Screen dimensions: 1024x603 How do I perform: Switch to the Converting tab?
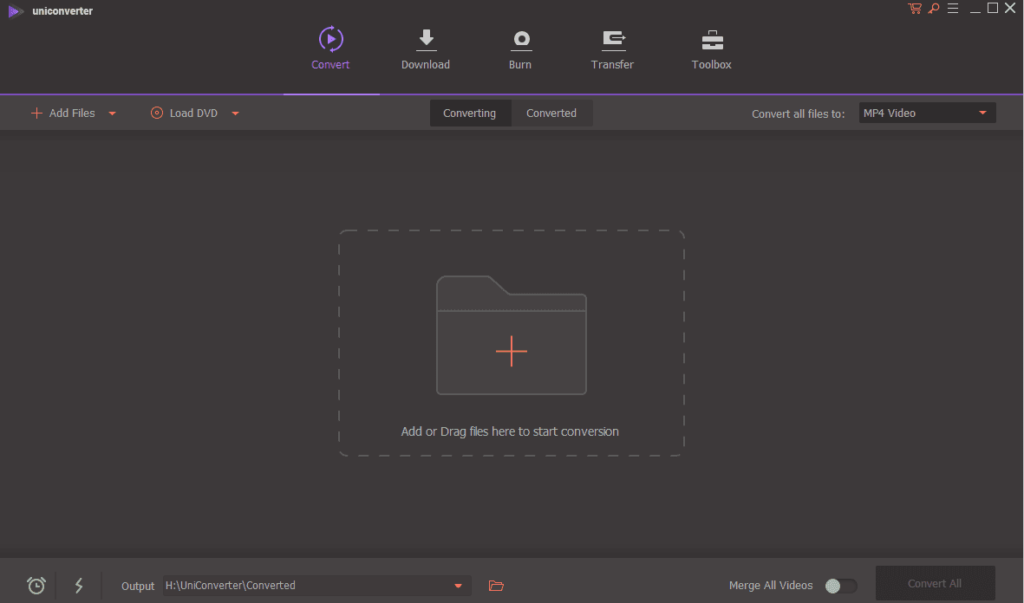coord(470,113)
